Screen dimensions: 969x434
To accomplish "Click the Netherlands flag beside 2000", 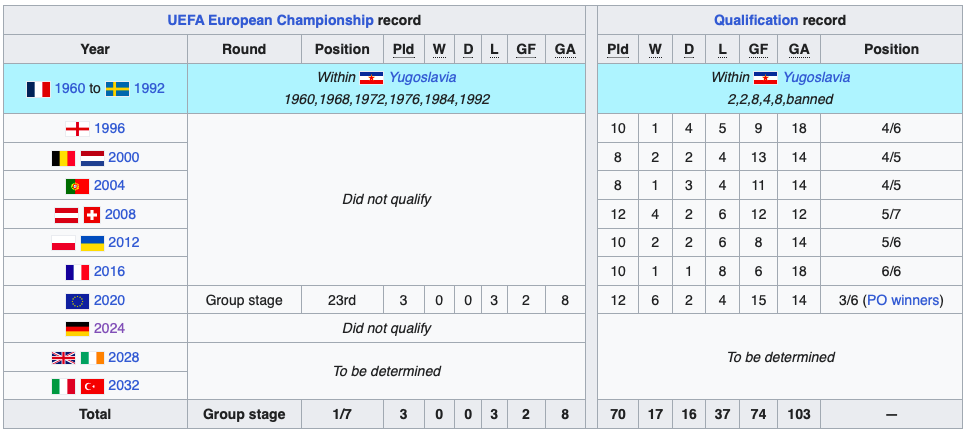I will 92,158.
